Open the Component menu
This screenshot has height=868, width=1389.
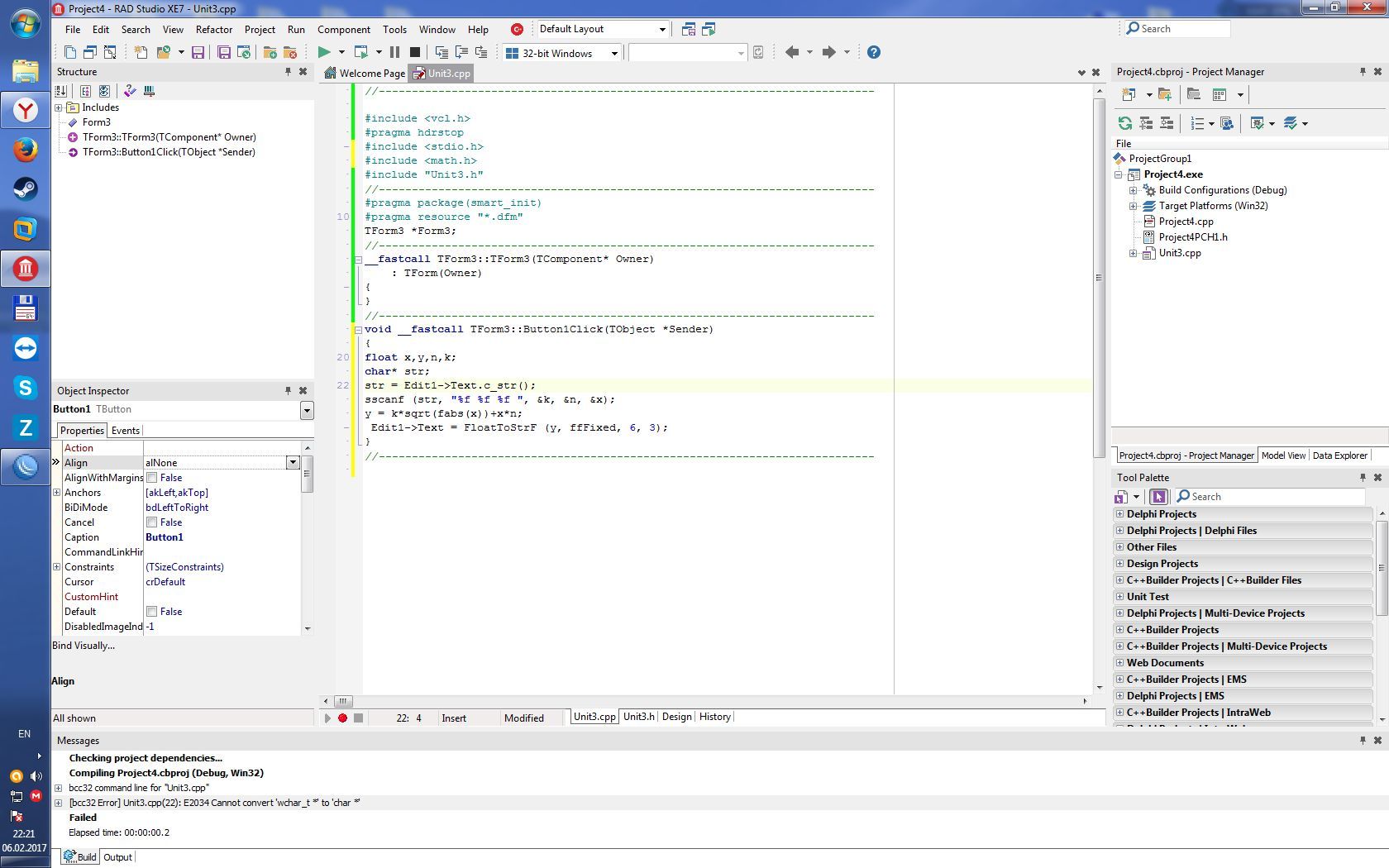(x=344, y=30)
